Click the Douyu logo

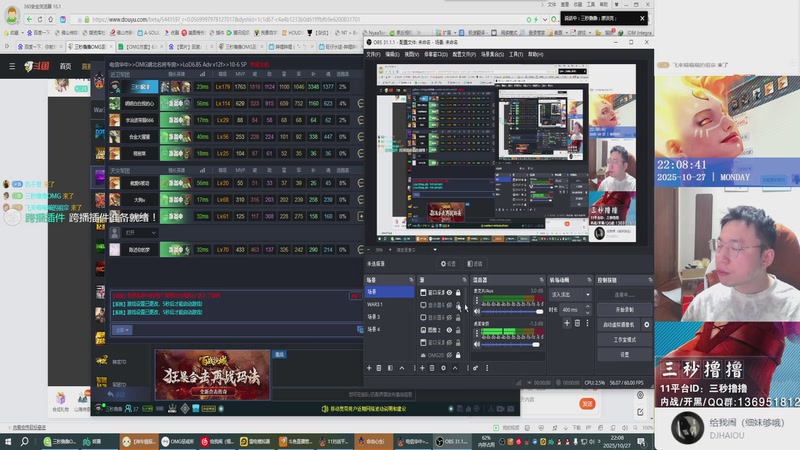pos(37,66)
